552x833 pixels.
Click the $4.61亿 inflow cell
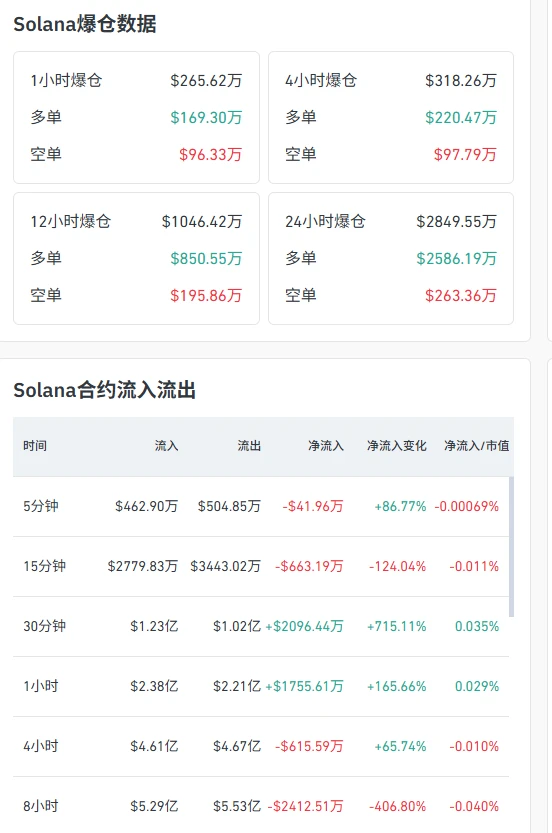coord(154,746)
